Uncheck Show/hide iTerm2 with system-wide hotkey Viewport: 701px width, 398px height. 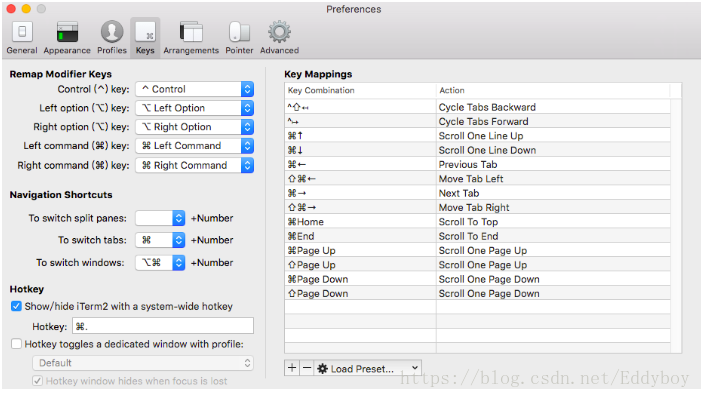click(x=16, y=306)
